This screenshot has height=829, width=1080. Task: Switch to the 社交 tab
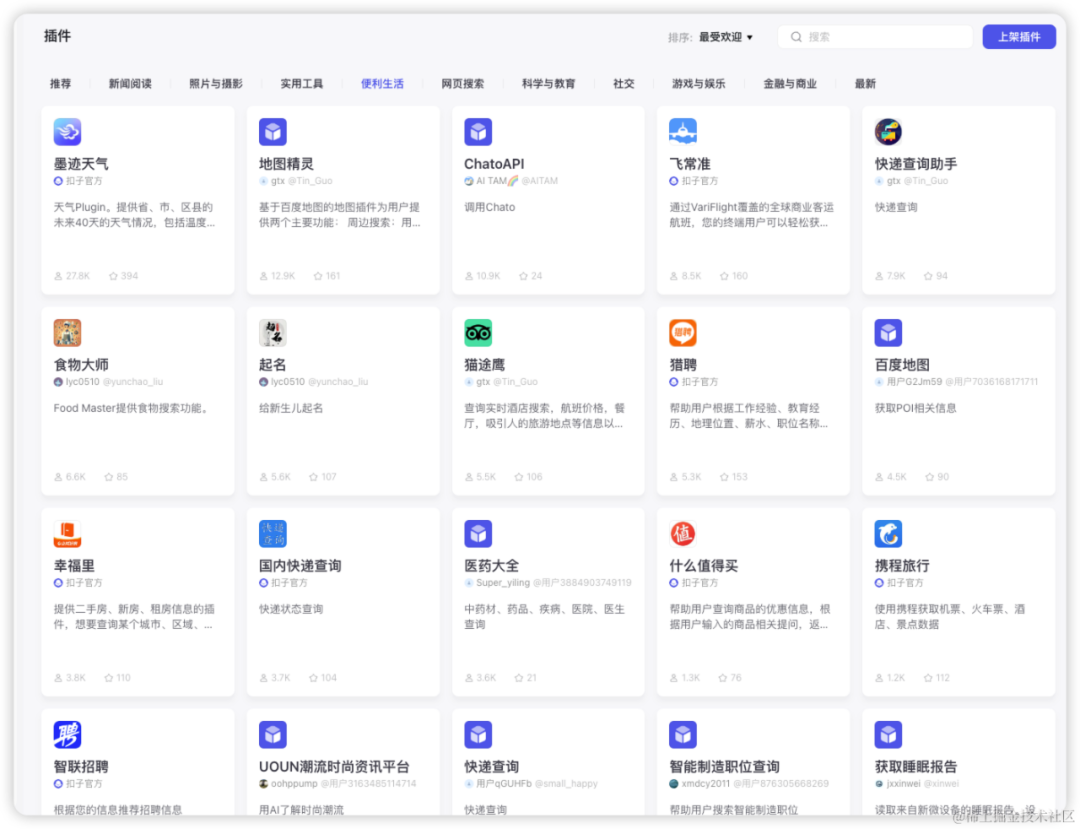pos(623,84)
